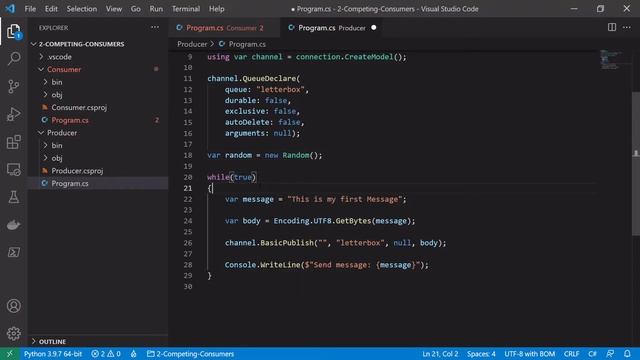Click Program.cs in the breadcrumb
Viewport: 640px width, 360px height.
coord(247,44)
